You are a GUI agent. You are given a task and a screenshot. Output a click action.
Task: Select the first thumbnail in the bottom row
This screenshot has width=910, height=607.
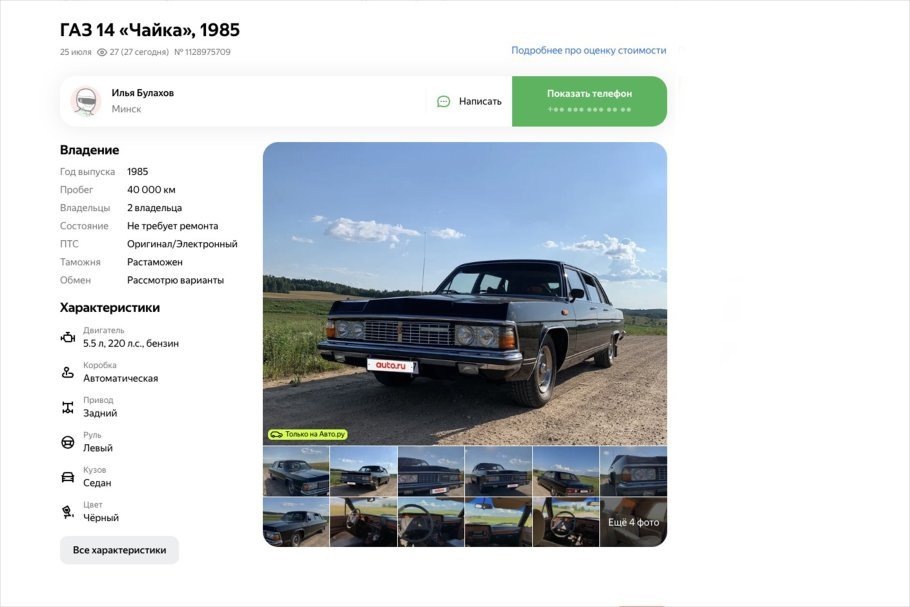pos(296,522)
